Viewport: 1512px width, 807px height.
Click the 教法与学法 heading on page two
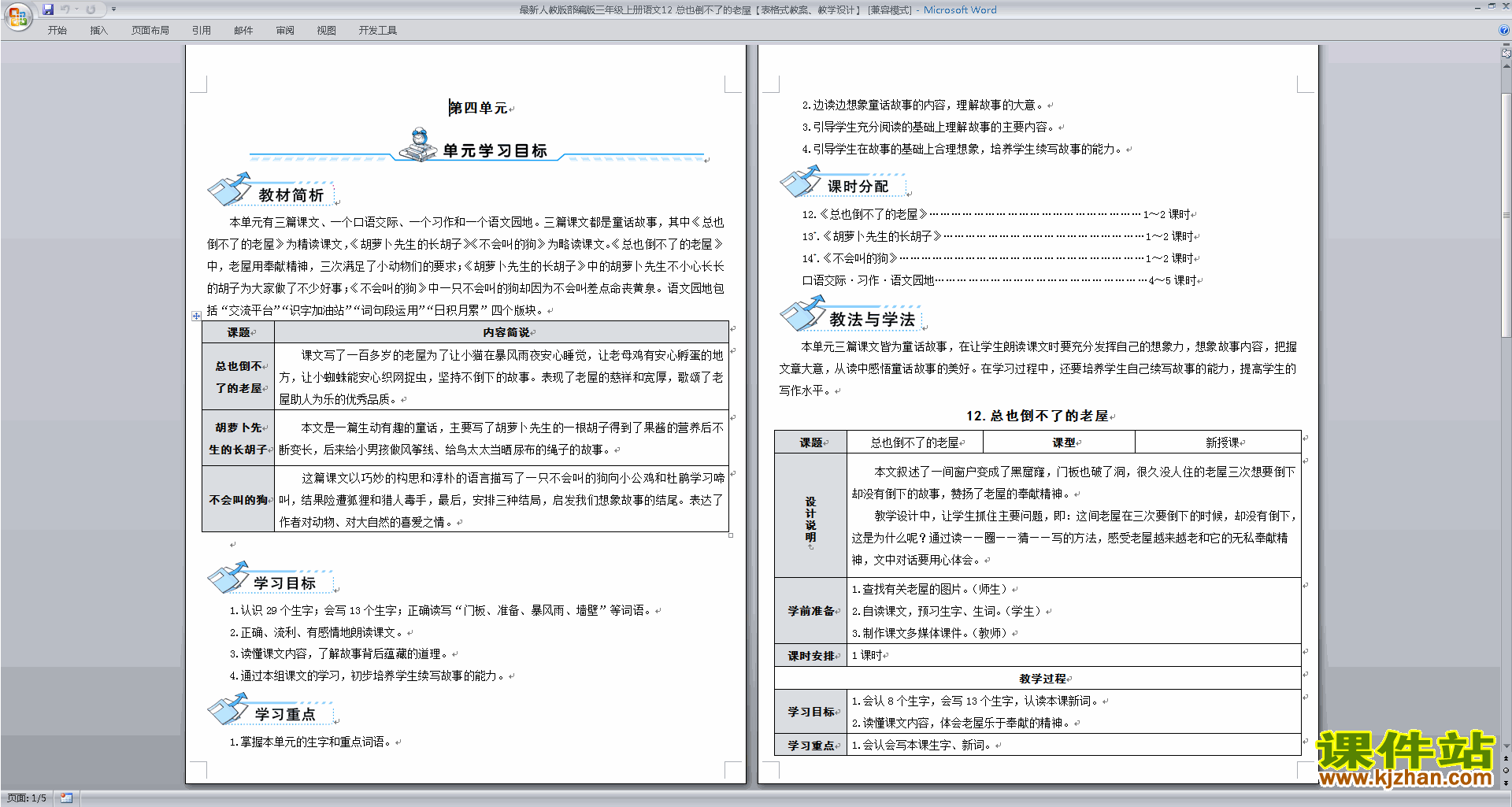[x=872, y=319]
